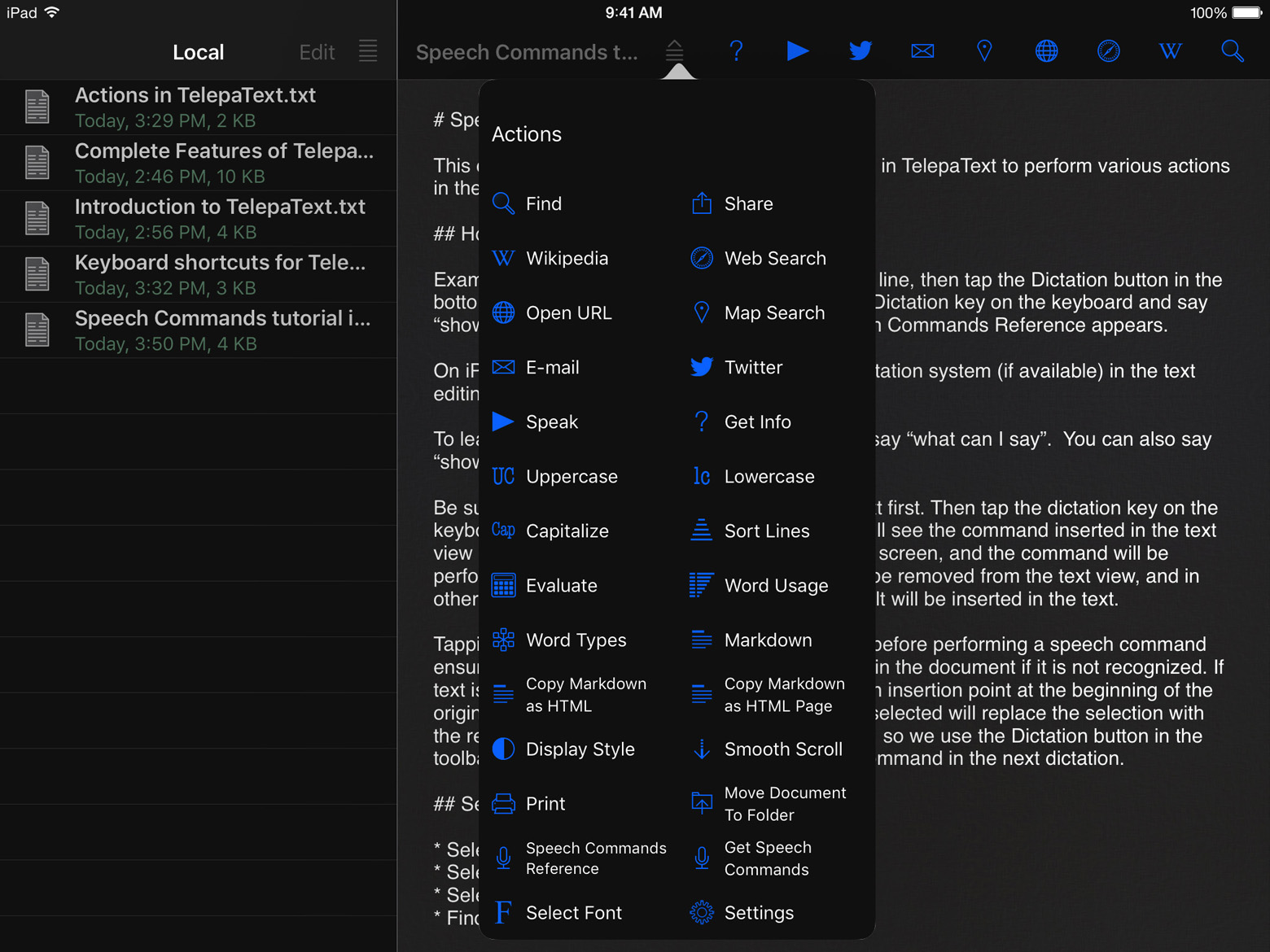The width and height of the screenshot is (1270, 952).
Task: Select Web Search in the Actions popover
Action: (x=758, y=258)
